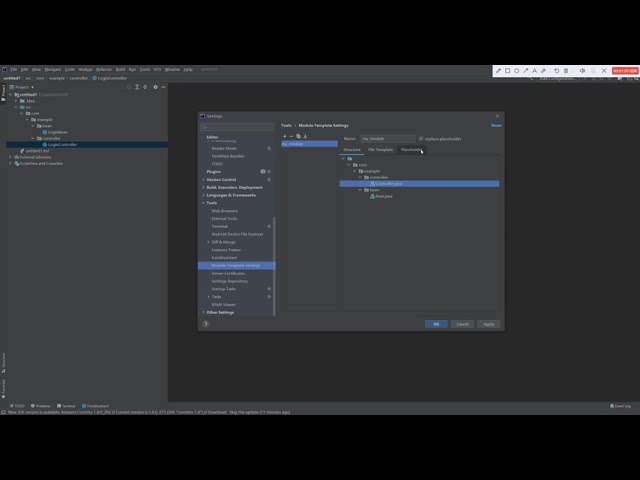
Task: Toggle the replace placeholder checkbox
Action: [421, 139]
